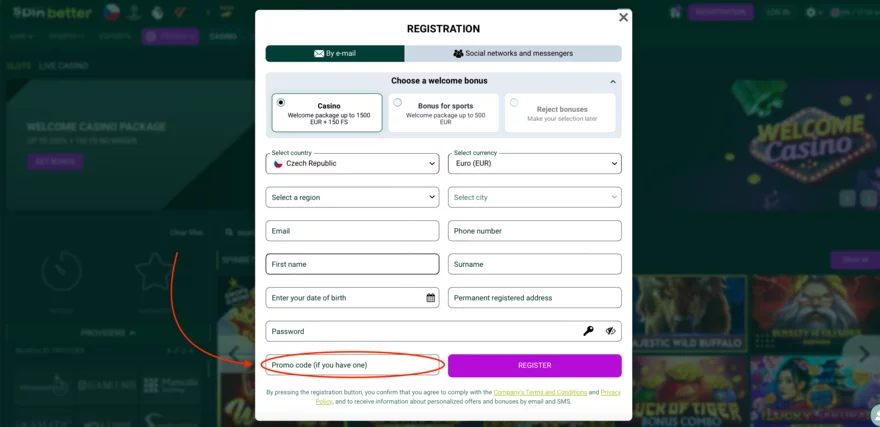Click the envelope icon on By e-mail tab
Screen dimensions: 880x427
[319, 54]
